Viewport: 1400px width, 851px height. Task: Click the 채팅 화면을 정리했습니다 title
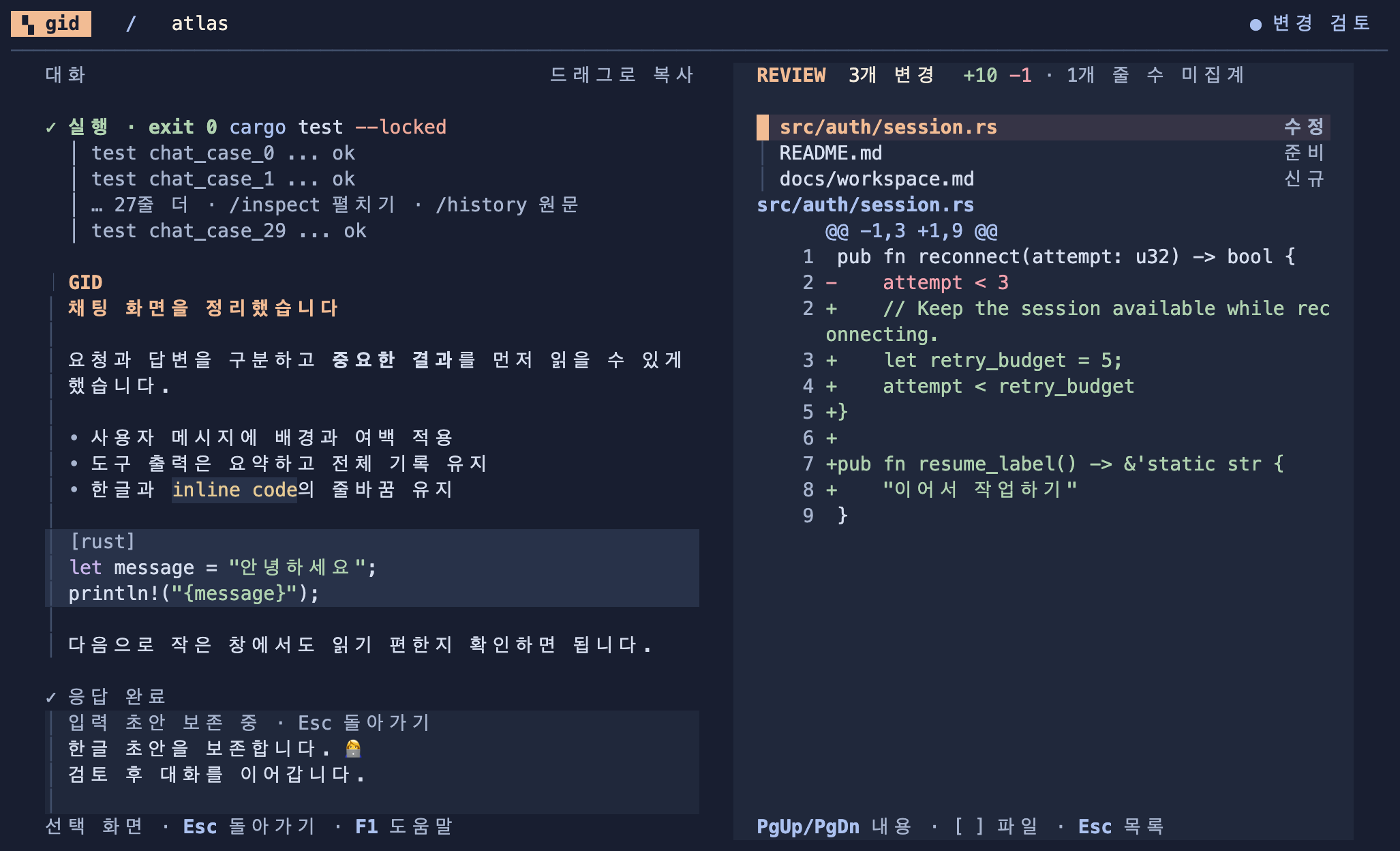(x=203, y=308)
